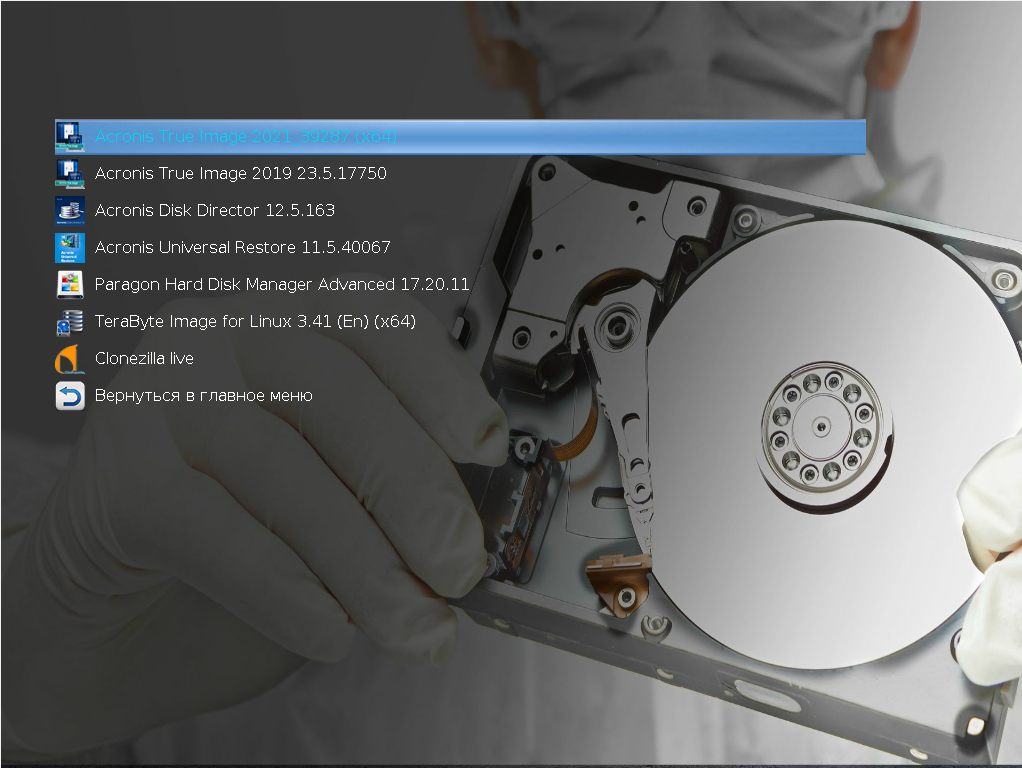Open Acronis Disk Director 12.5.163
Image resolution: width=1022 pixels, height=768 pixels.
tap(214, 211)
